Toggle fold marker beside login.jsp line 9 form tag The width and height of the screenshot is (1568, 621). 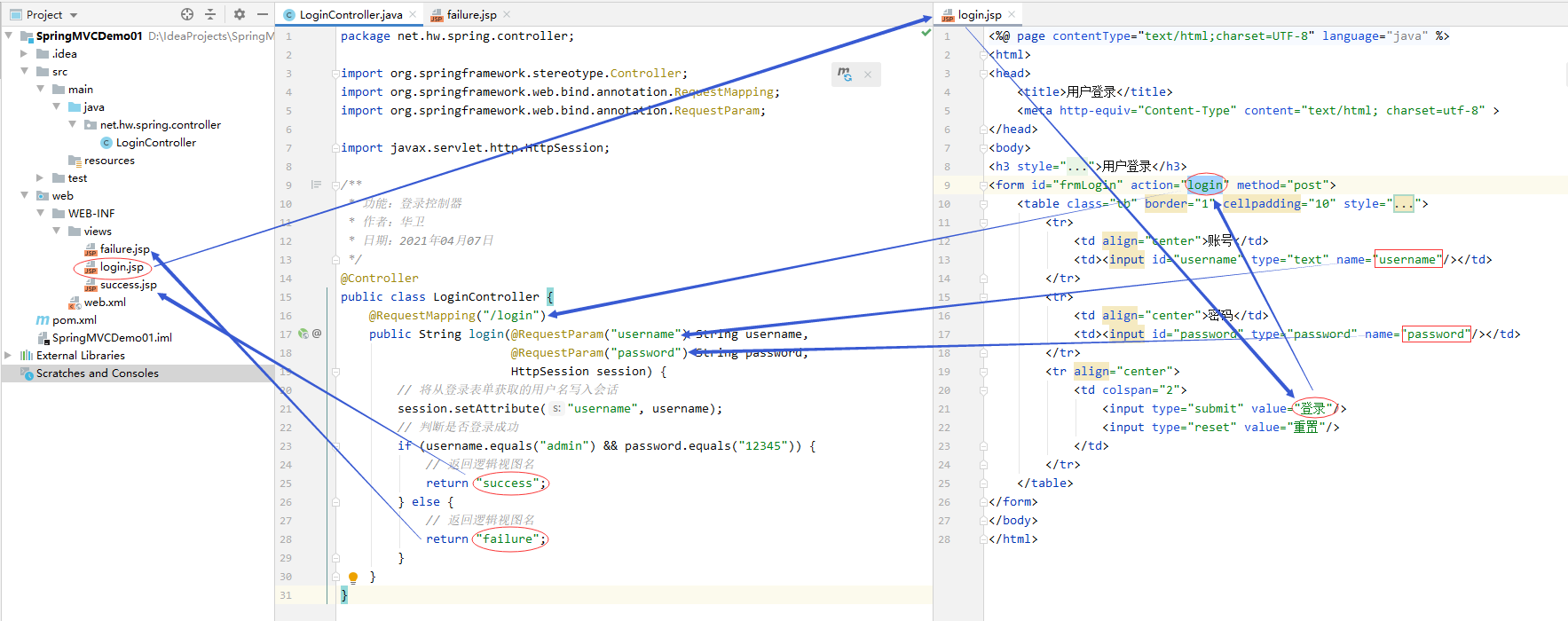point(983,185)
